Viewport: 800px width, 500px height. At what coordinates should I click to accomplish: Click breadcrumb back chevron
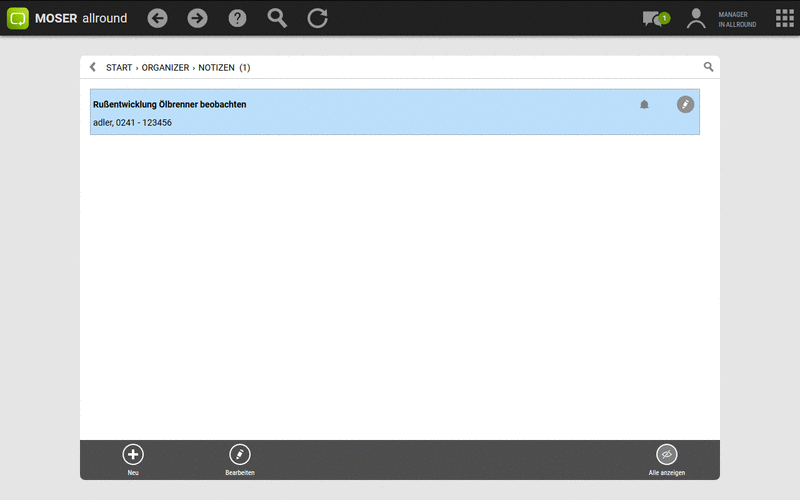coord(93,67)
